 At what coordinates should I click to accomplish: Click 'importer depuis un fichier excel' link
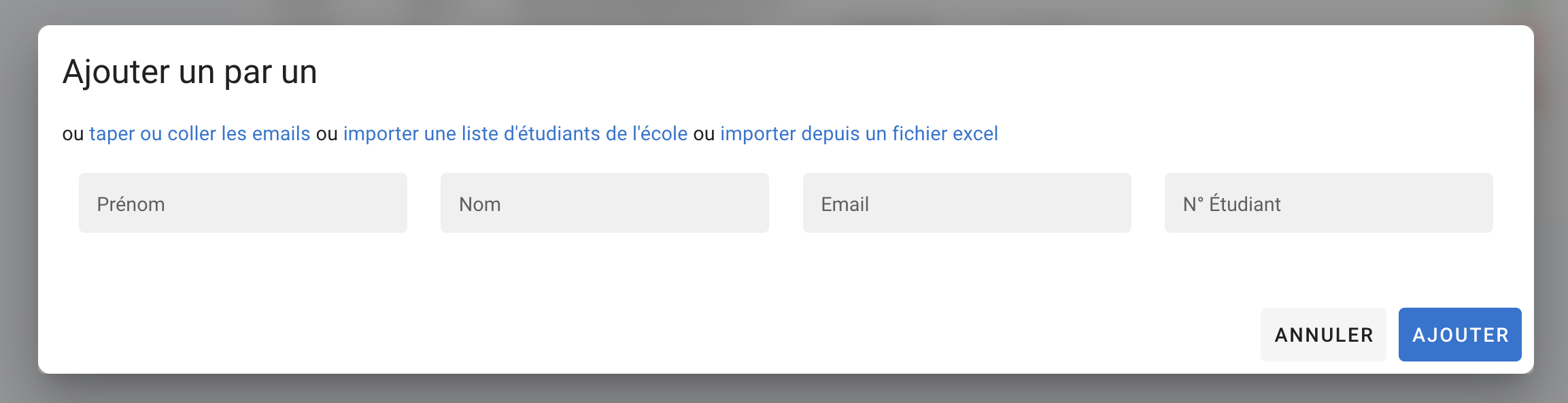click(859, 133)
